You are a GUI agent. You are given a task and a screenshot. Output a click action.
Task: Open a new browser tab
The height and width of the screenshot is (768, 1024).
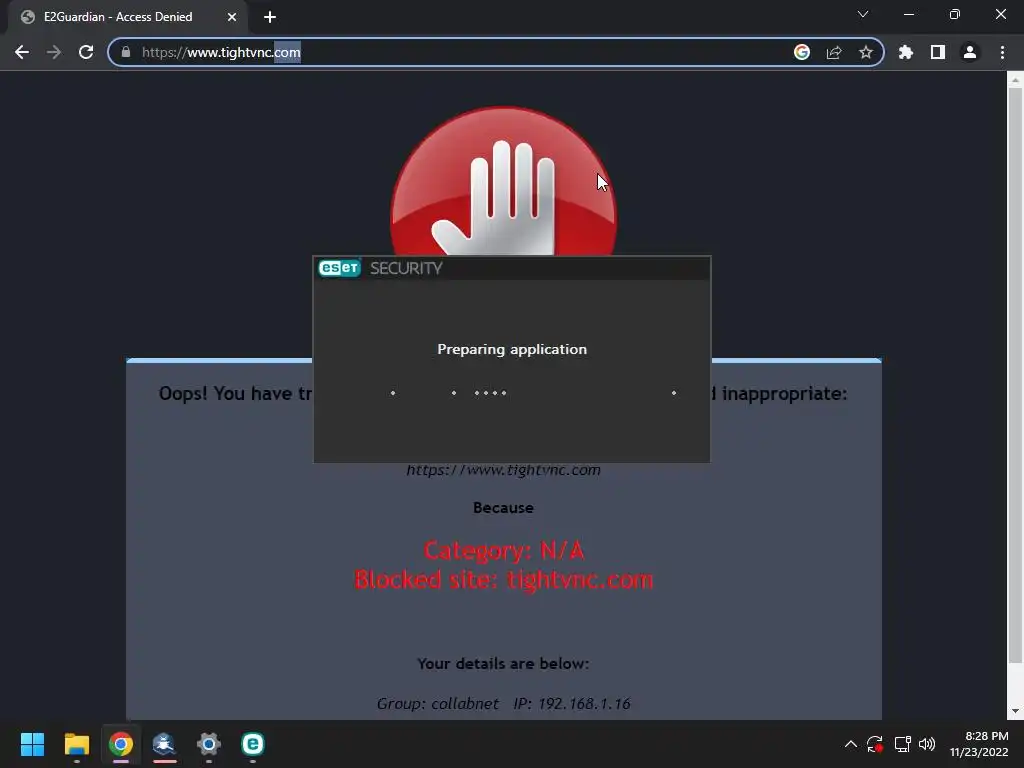point(270,17)
